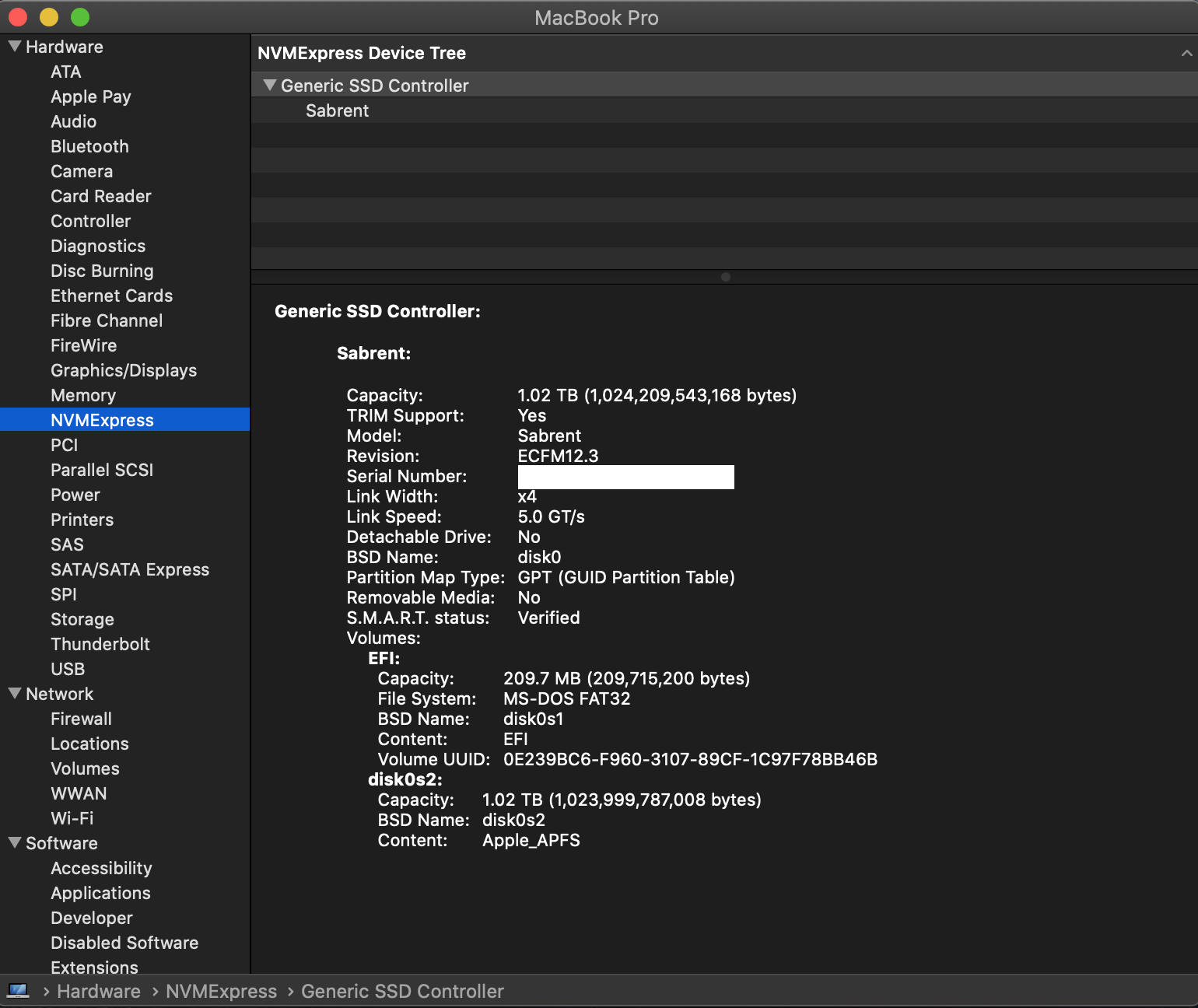1198x1008 pixels.
Task: Collapse the Hardware section triangle
Action: pos(15,46)
